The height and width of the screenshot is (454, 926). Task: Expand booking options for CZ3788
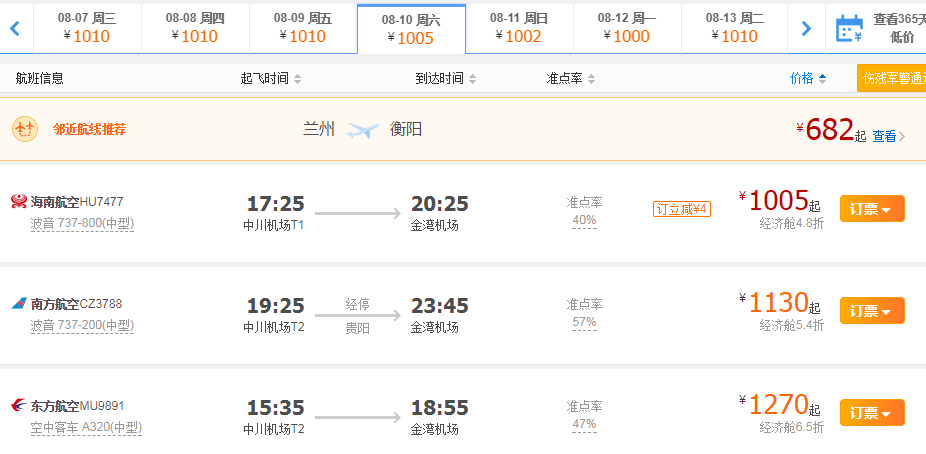pyautogui.click(x=872, y=311)
